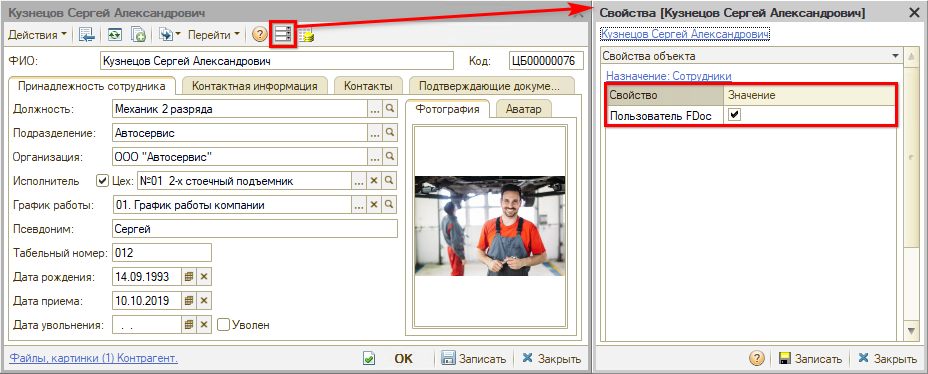Open the Цех magnifier icon
The height and width of the screenshot is (374, 928).
pos(389,181)
